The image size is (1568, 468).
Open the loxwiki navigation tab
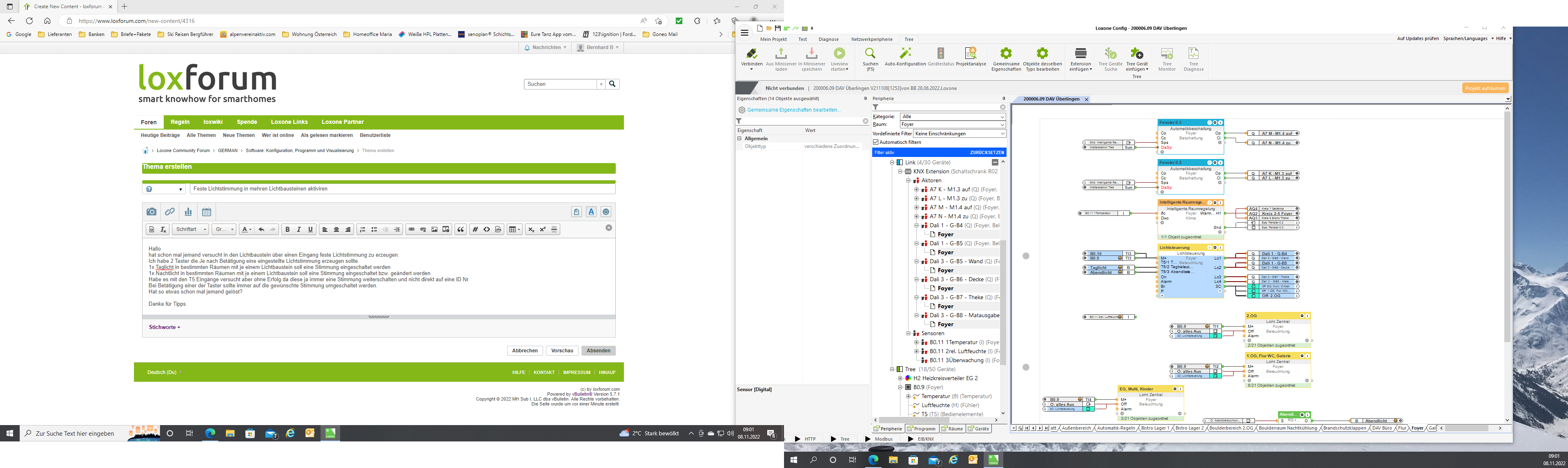213,122
